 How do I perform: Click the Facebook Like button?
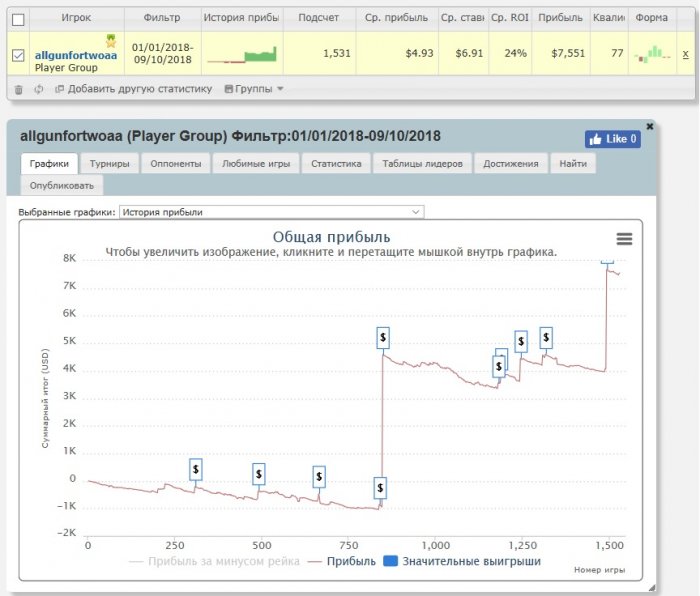coord(612,139)
